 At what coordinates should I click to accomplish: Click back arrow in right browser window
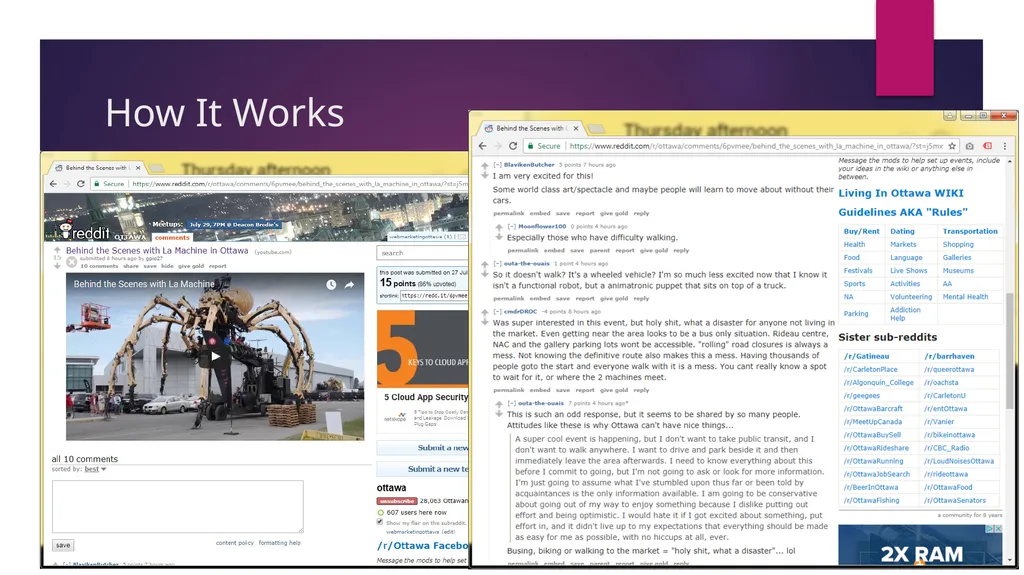coord(482,146)
